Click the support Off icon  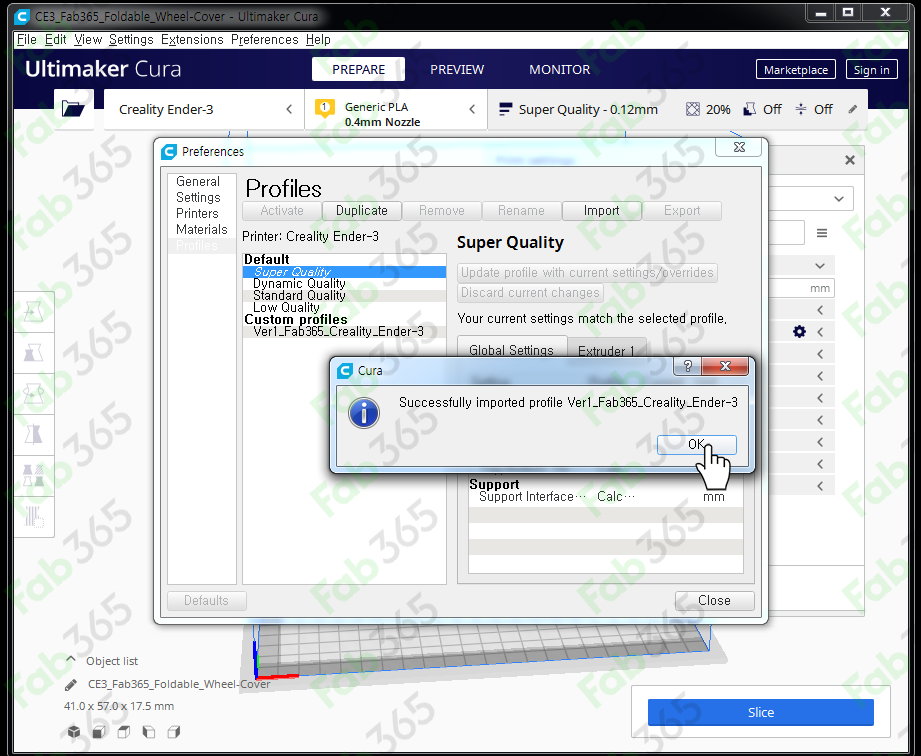pyautogui.click(x=749, y=109)
